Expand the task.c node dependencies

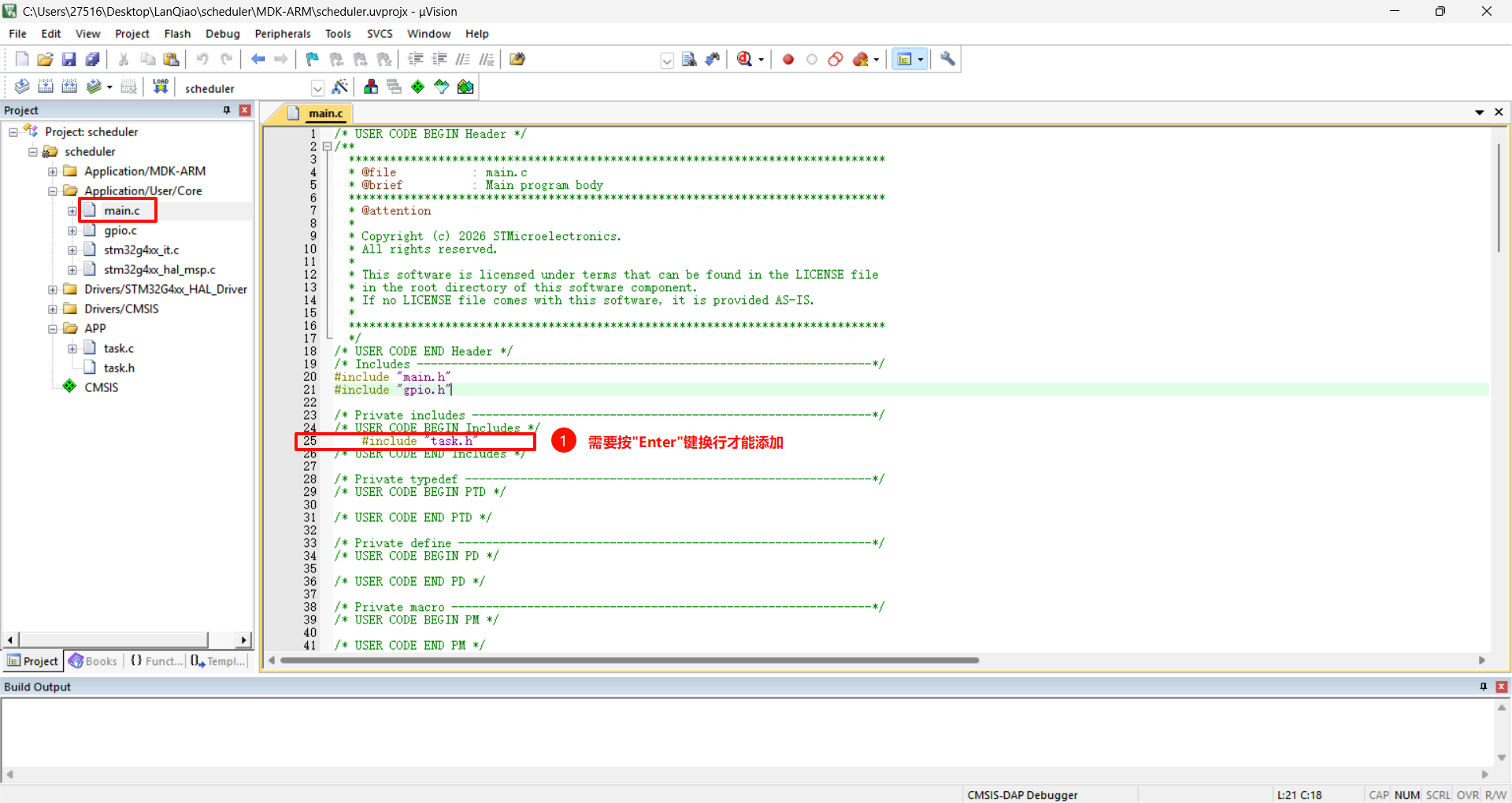(72, 349)
